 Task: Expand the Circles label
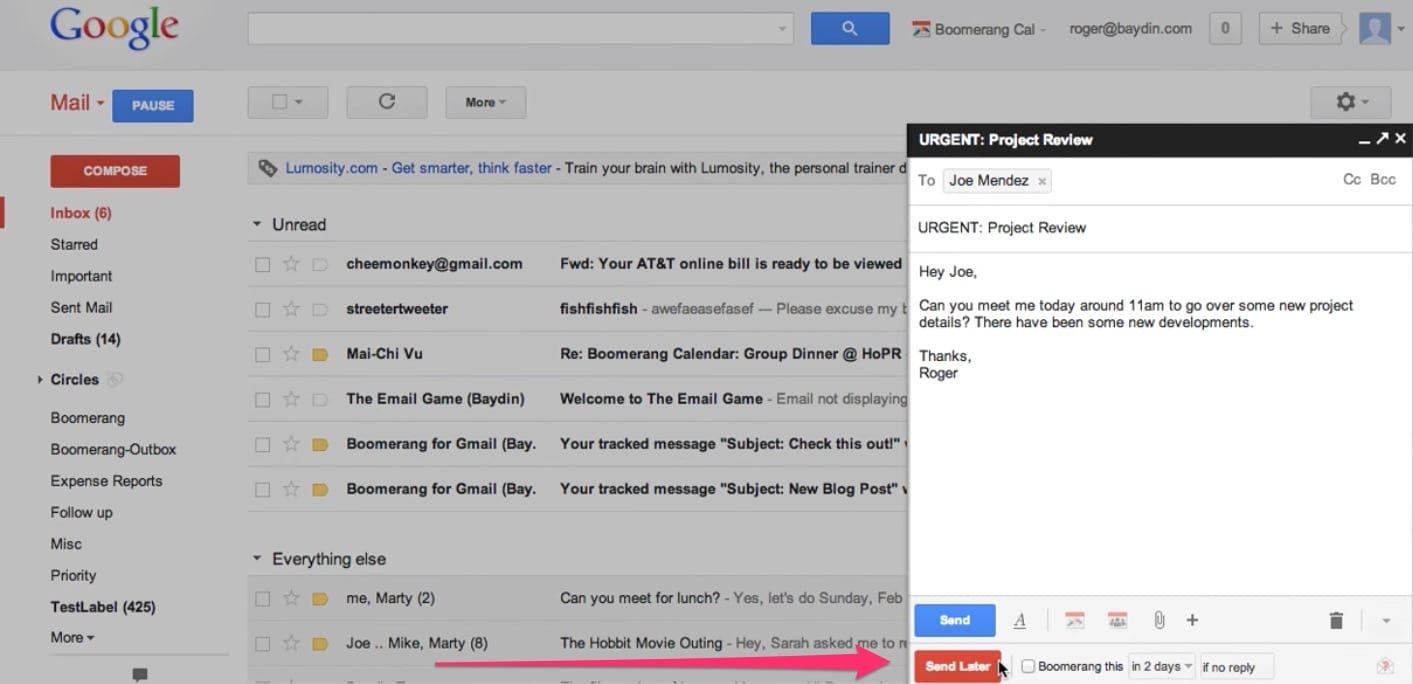tap(40, 380)
